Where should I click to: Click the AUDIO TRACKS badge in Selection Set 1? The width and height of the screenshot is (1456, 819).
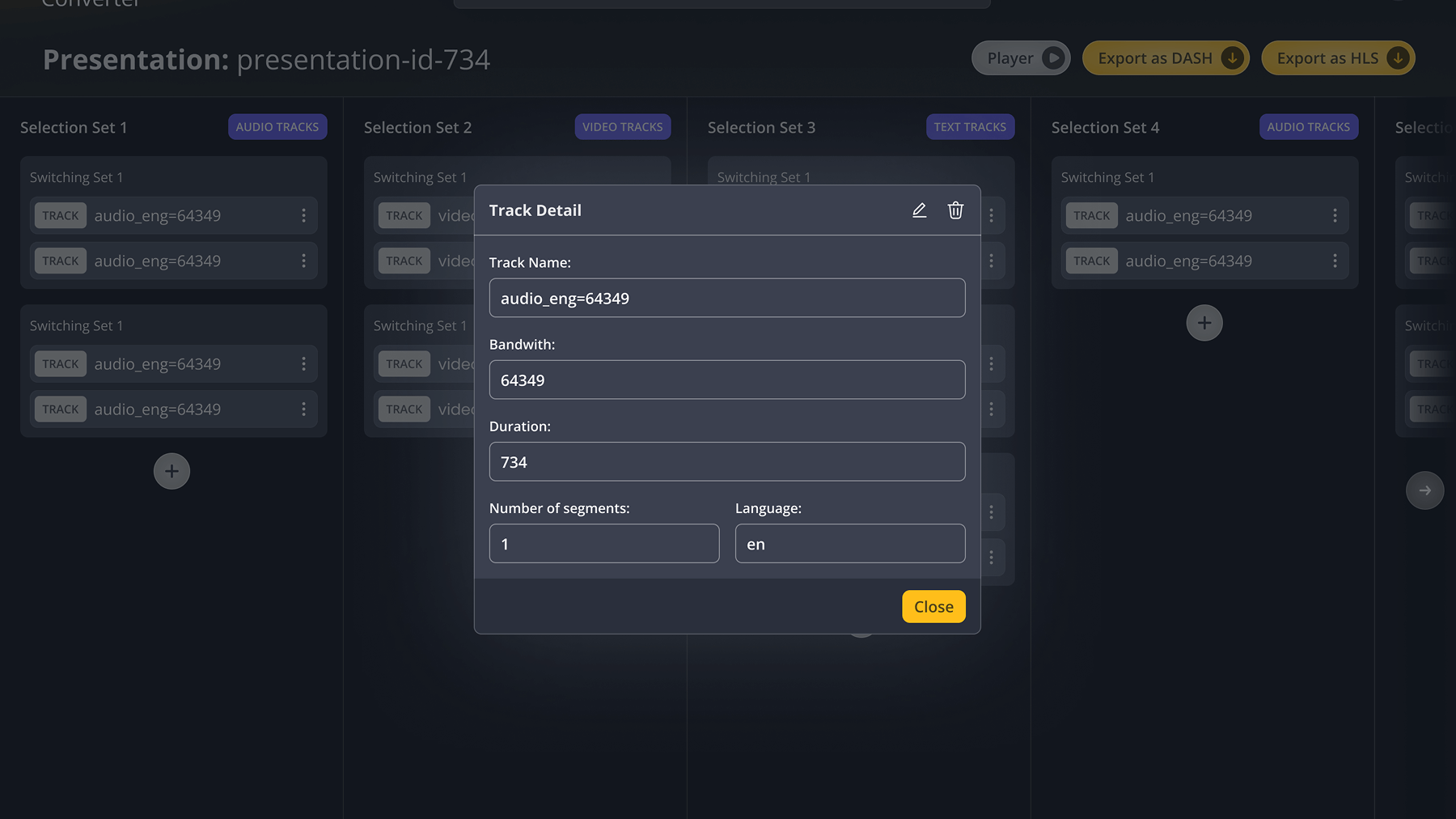click(x=277, y=126)
